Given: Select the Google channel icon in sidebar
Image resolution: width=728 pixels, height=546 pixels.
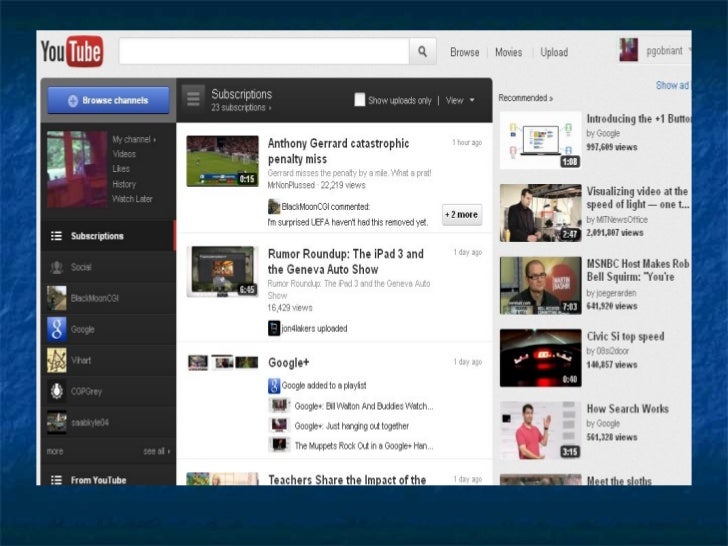Looking at the screenshot, I should (x=57, y=329).
